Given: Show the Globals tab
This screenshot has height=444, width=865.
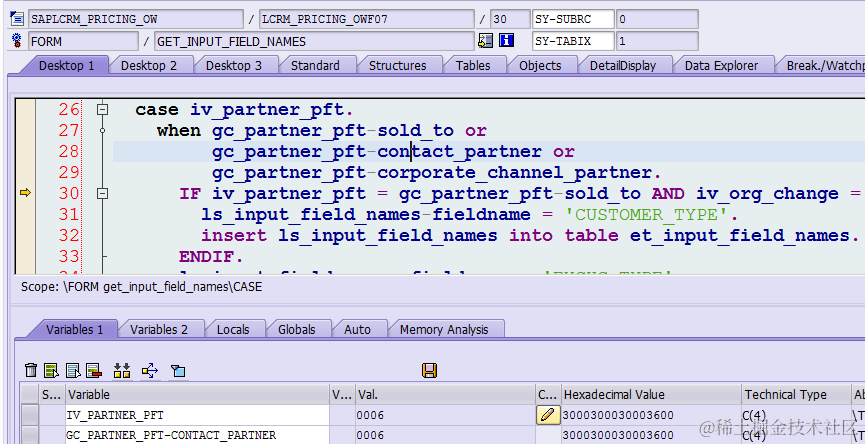Looking at the screenshot, I should [x=296, y=329].
